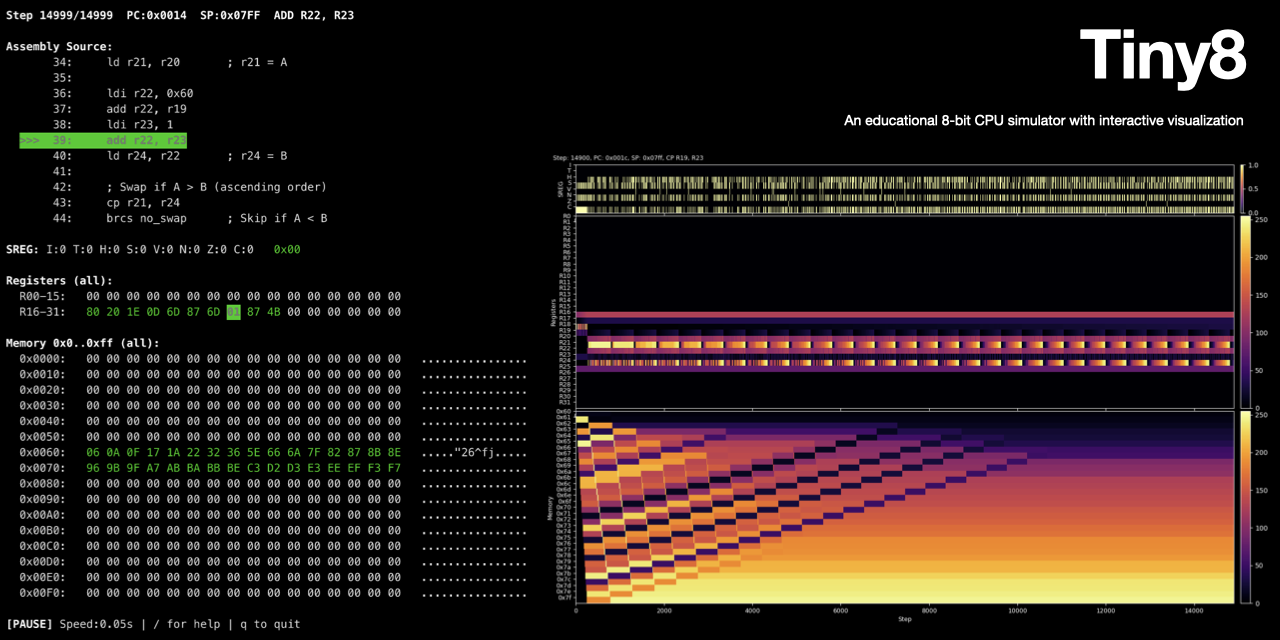Click the 'q to quit' hint
The height and width of the screenshot is (640, 1280).
pos(270,624)
